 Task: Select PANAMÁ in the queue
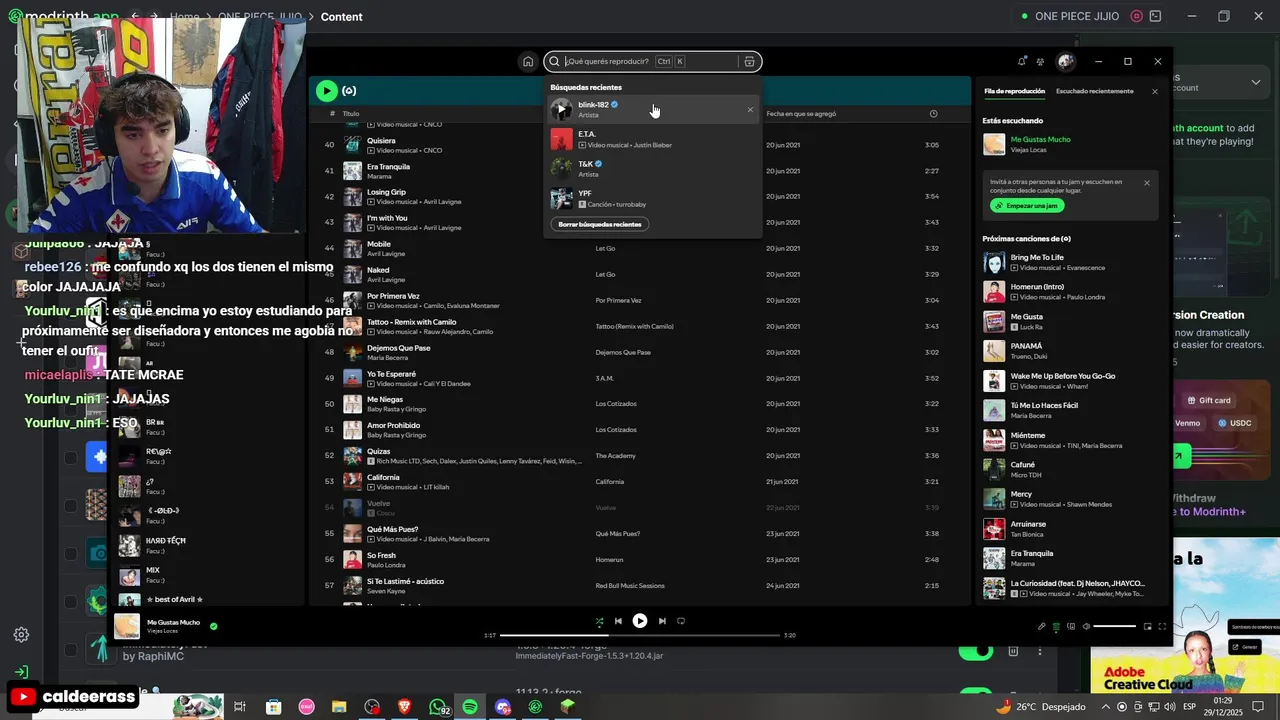[x=1070, y=351]
